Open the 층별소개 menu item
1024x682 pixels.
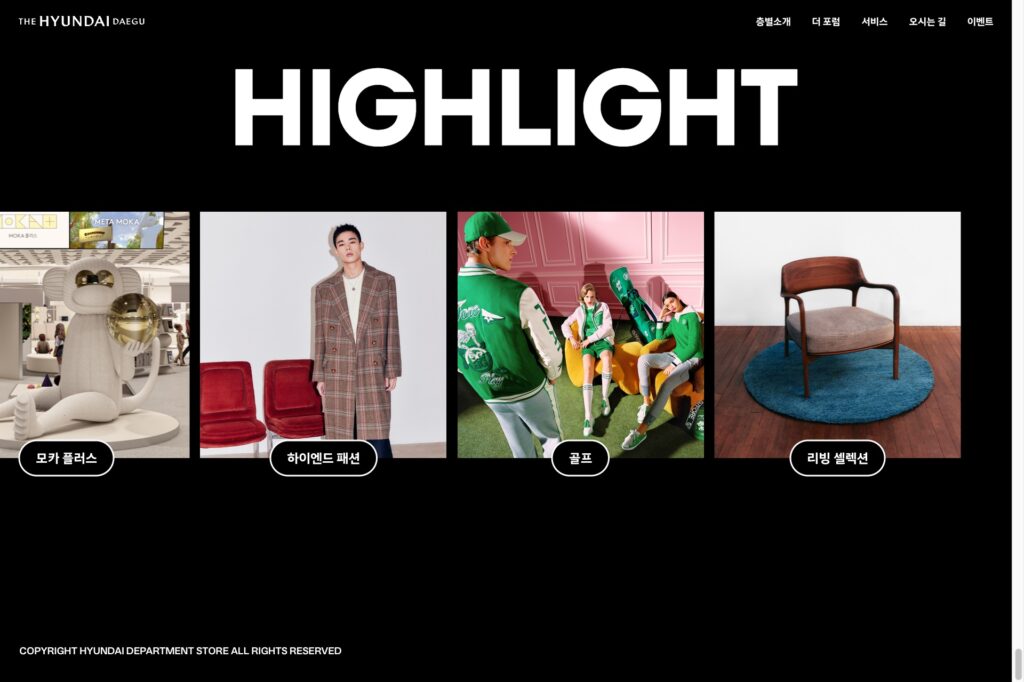(x=773, y=22)
